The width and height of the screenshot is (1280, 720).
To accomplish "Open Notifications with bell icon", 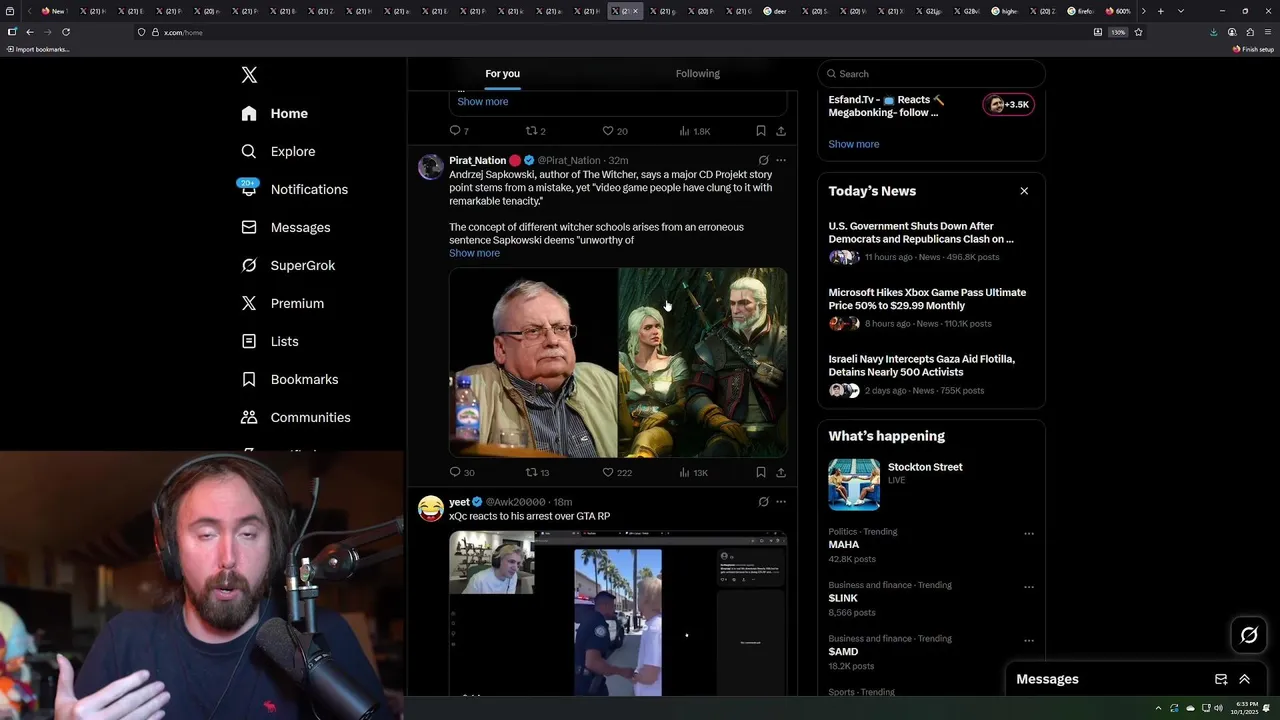I will (x=295, y=190).
